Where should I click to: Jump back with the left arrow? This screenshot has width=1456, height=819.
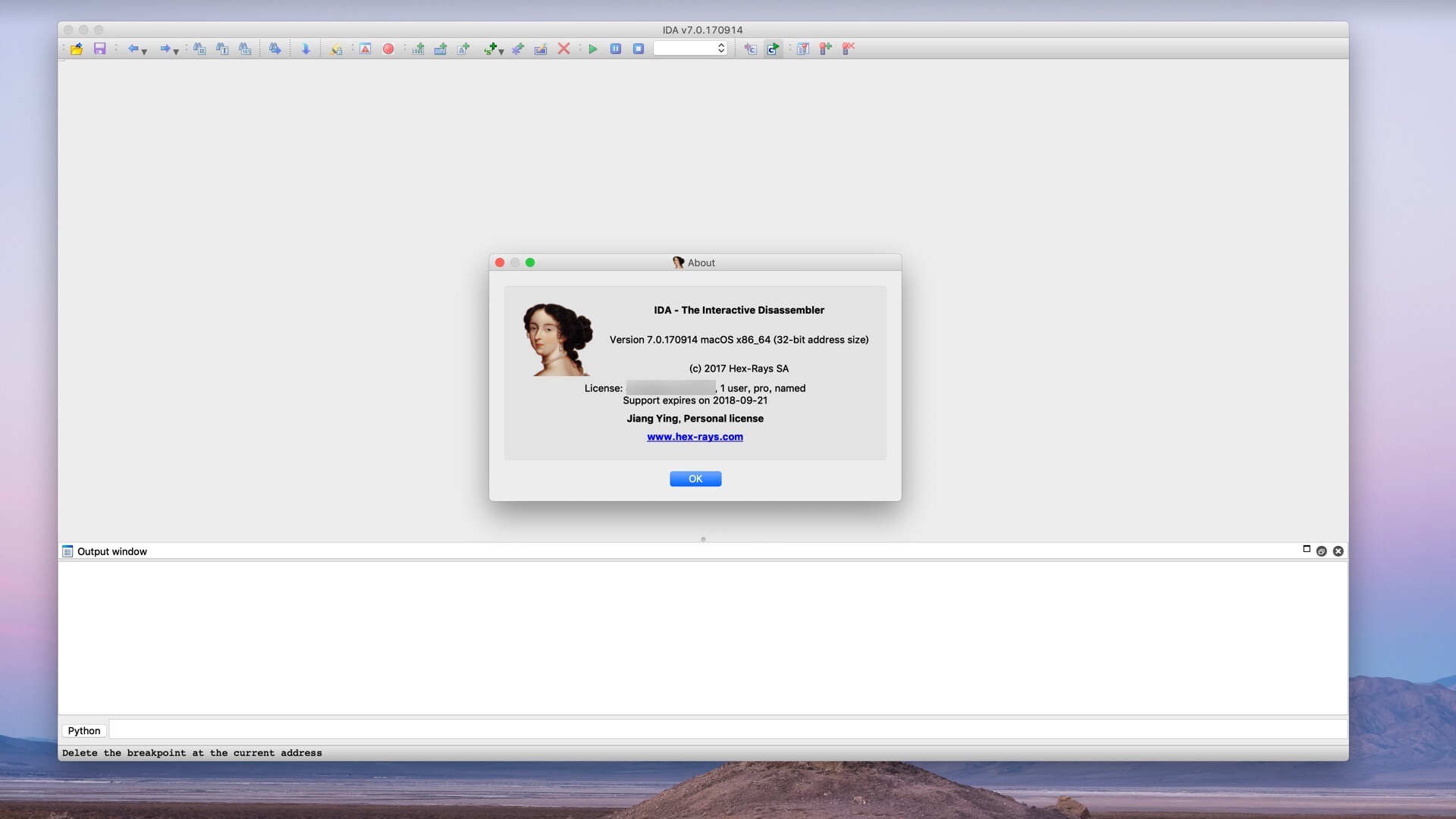133,49
